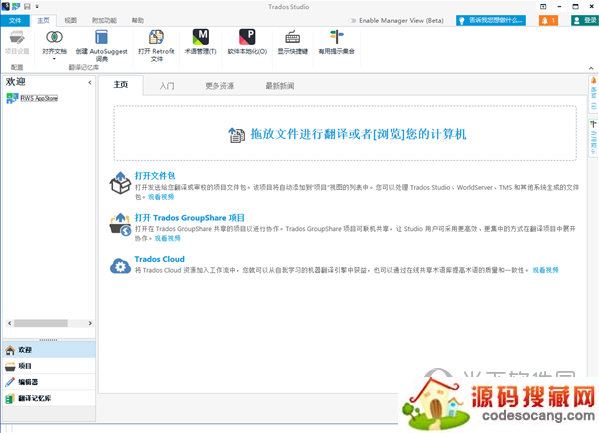Collapse the ribbon with the chevron
Viewport: 599px width, 433px height.
coord(591,68)
